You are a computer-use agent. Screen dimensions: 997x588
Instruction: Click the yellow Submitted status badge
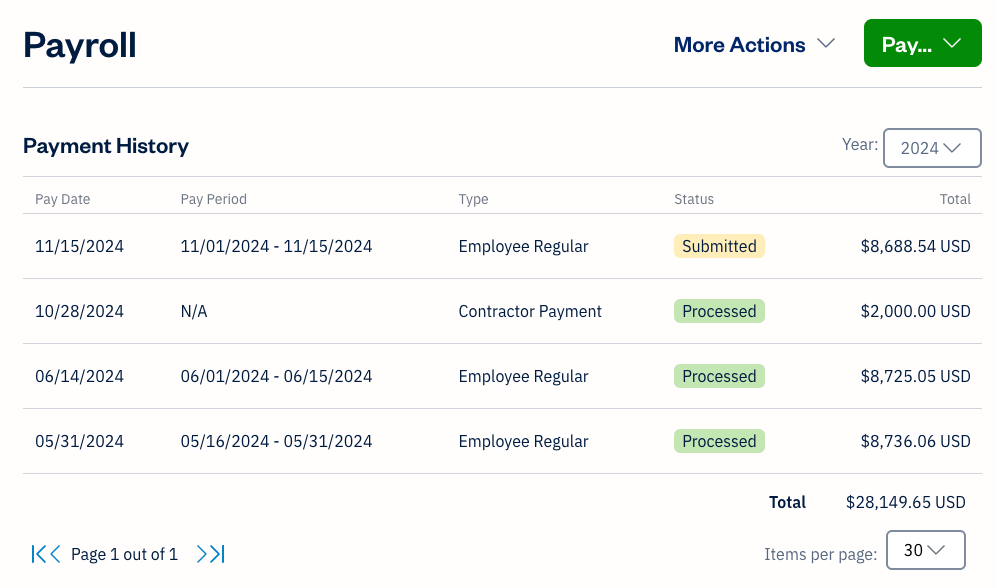719,246
